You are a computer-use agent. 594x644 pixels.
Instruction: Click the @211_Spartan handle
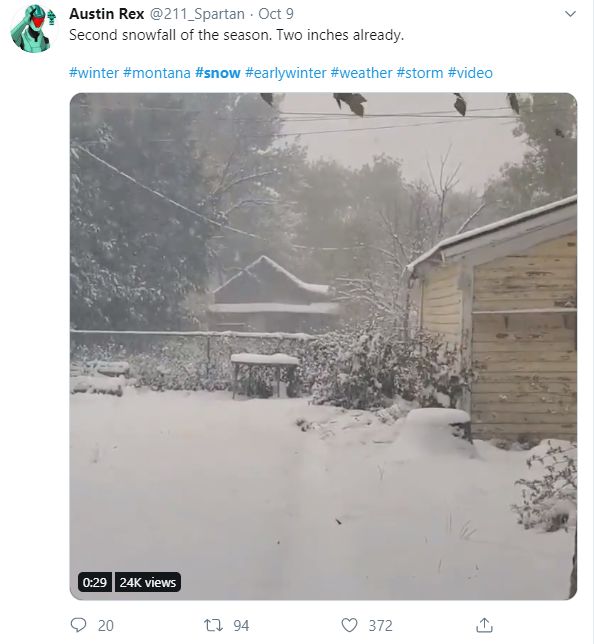[x=196, y=14]
